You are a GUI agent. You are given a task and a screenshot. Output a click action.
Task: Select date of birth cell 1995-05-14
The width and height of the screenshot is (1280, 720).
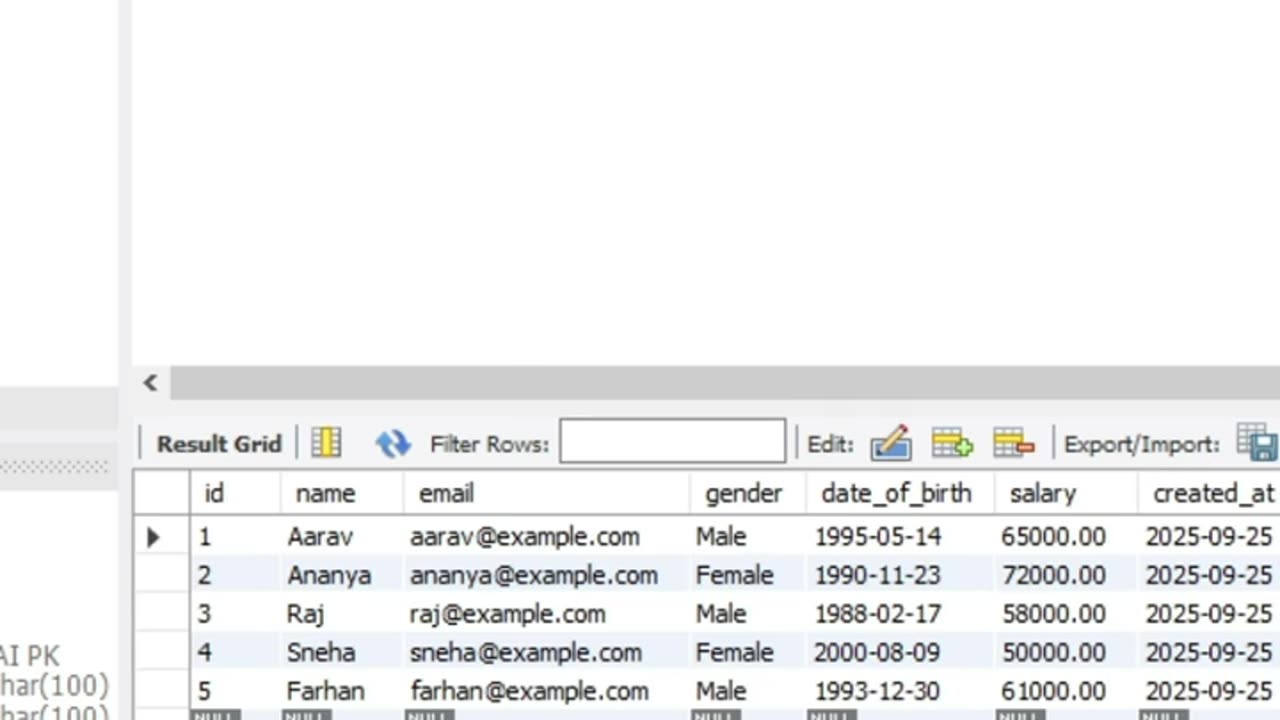(900, 537)
